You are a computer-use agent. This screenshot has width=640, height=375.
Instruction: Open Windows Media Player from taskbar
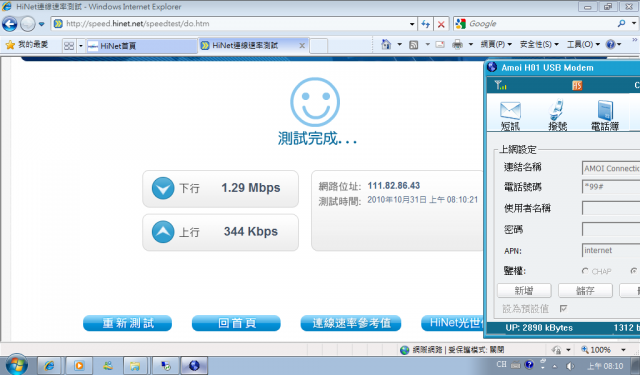coord(79,366)
